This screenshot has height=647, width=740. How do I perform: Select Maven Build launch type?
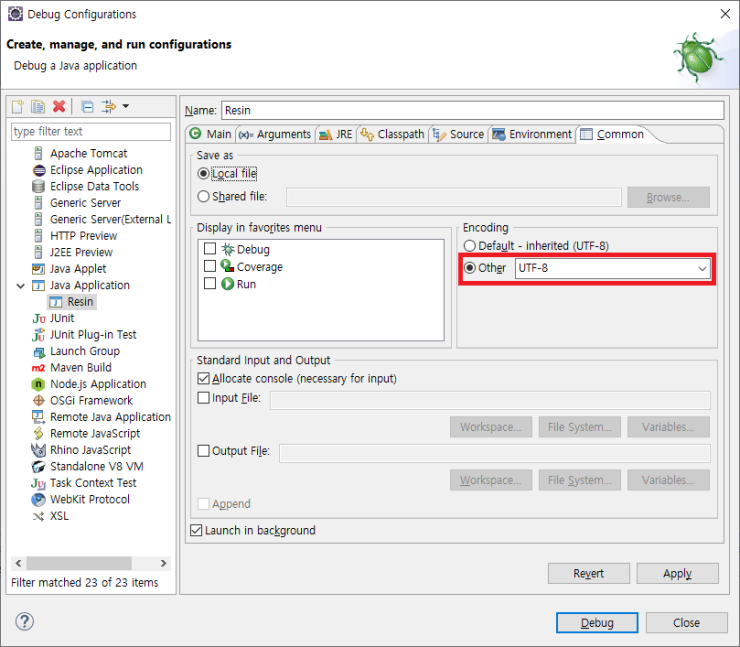80,367
